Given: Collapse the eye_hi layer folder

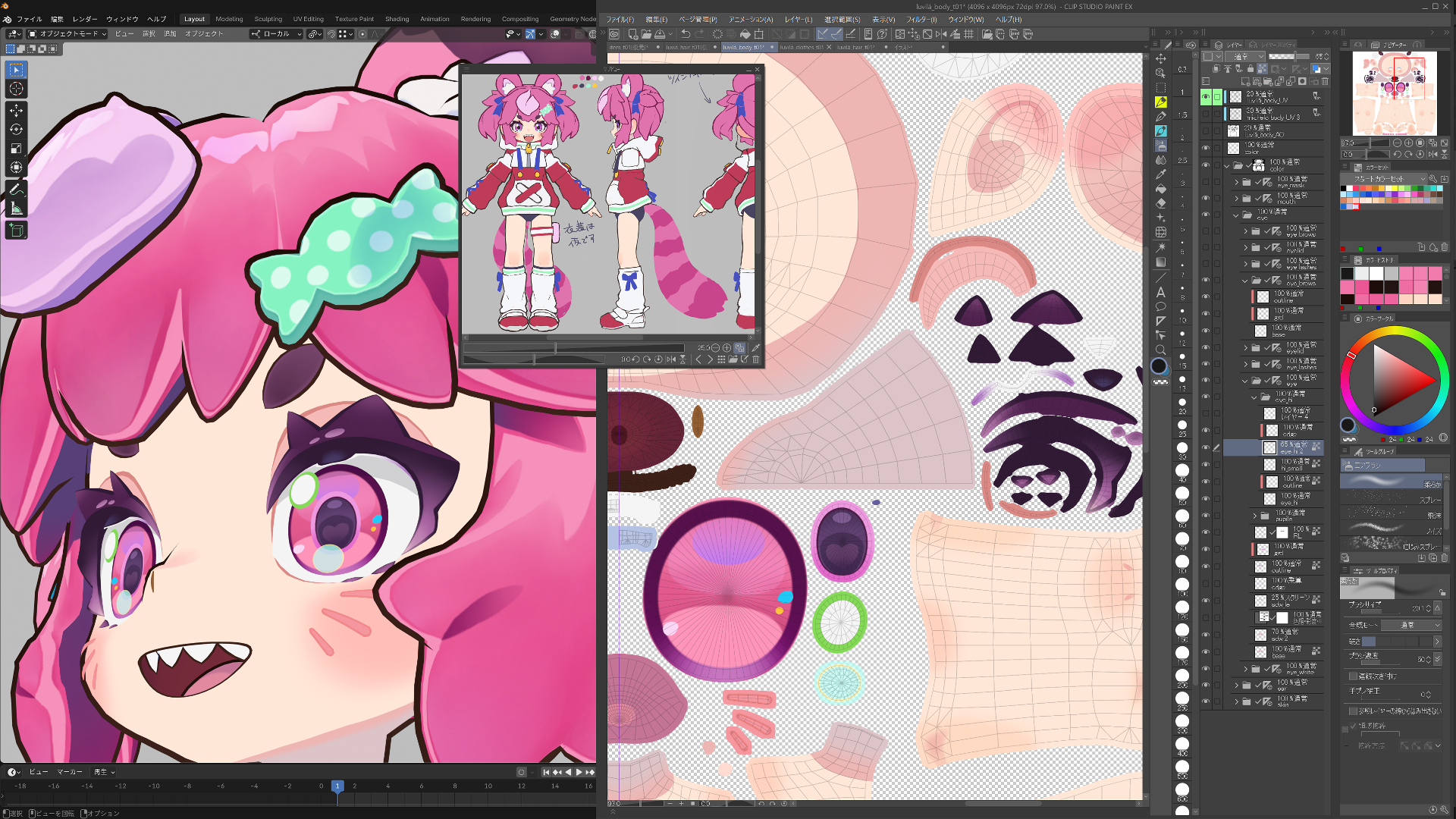Looking at the screenshot, I should [1254, 397].
